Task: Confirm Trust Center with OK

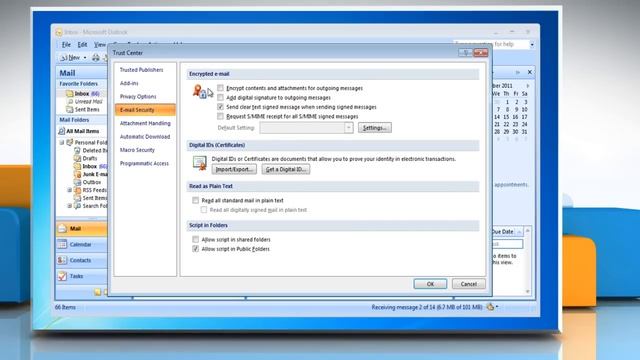Action: [430, 284]
